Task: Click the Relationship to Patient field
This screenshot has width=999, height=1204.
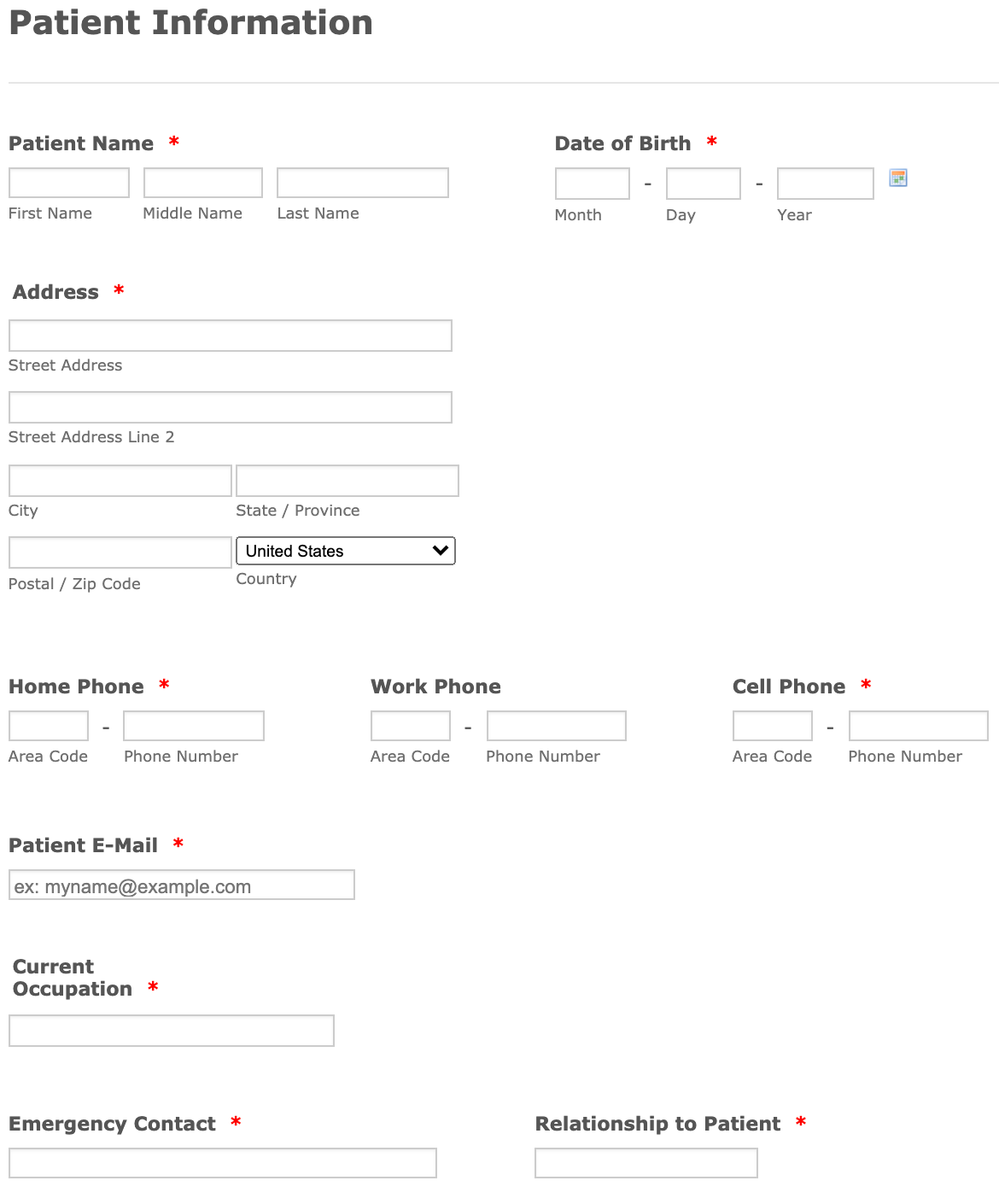Action: click(x=646, y=1163)
